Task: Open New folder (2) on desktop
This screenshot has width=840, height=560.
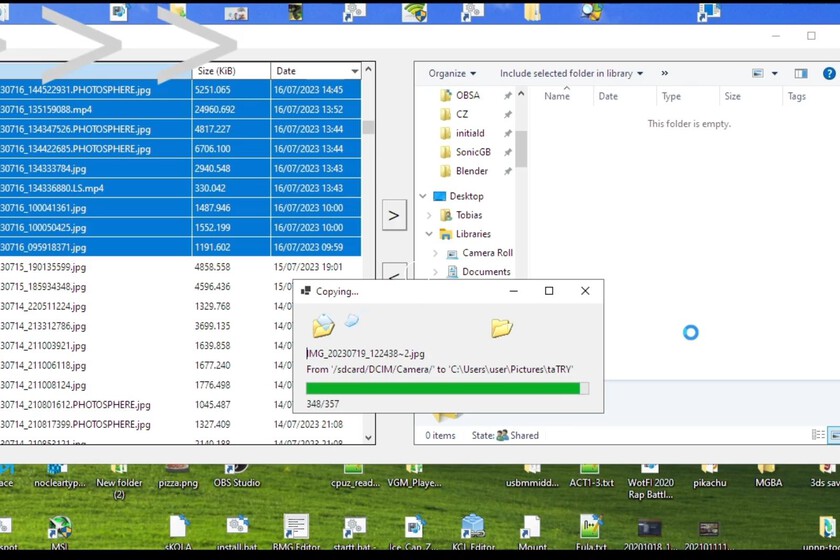Action: (x=119, y=482)
